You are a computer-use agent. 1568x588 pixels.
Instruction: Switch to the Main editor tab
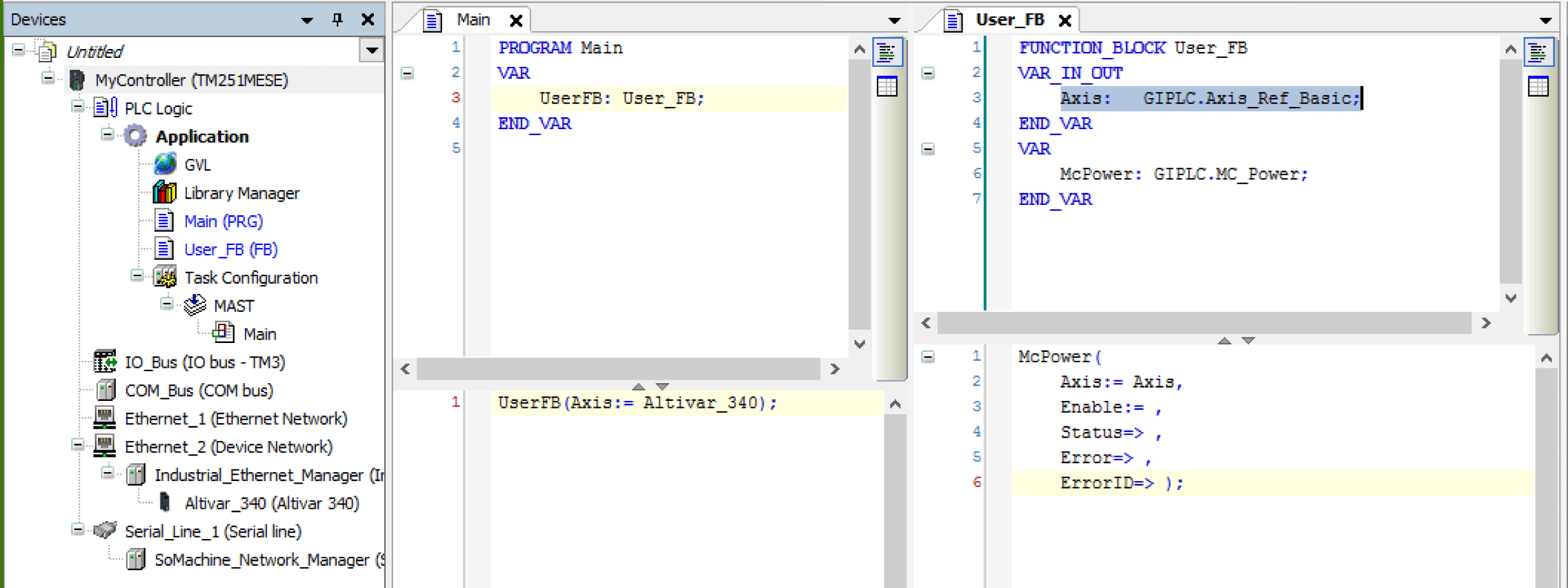473,20
